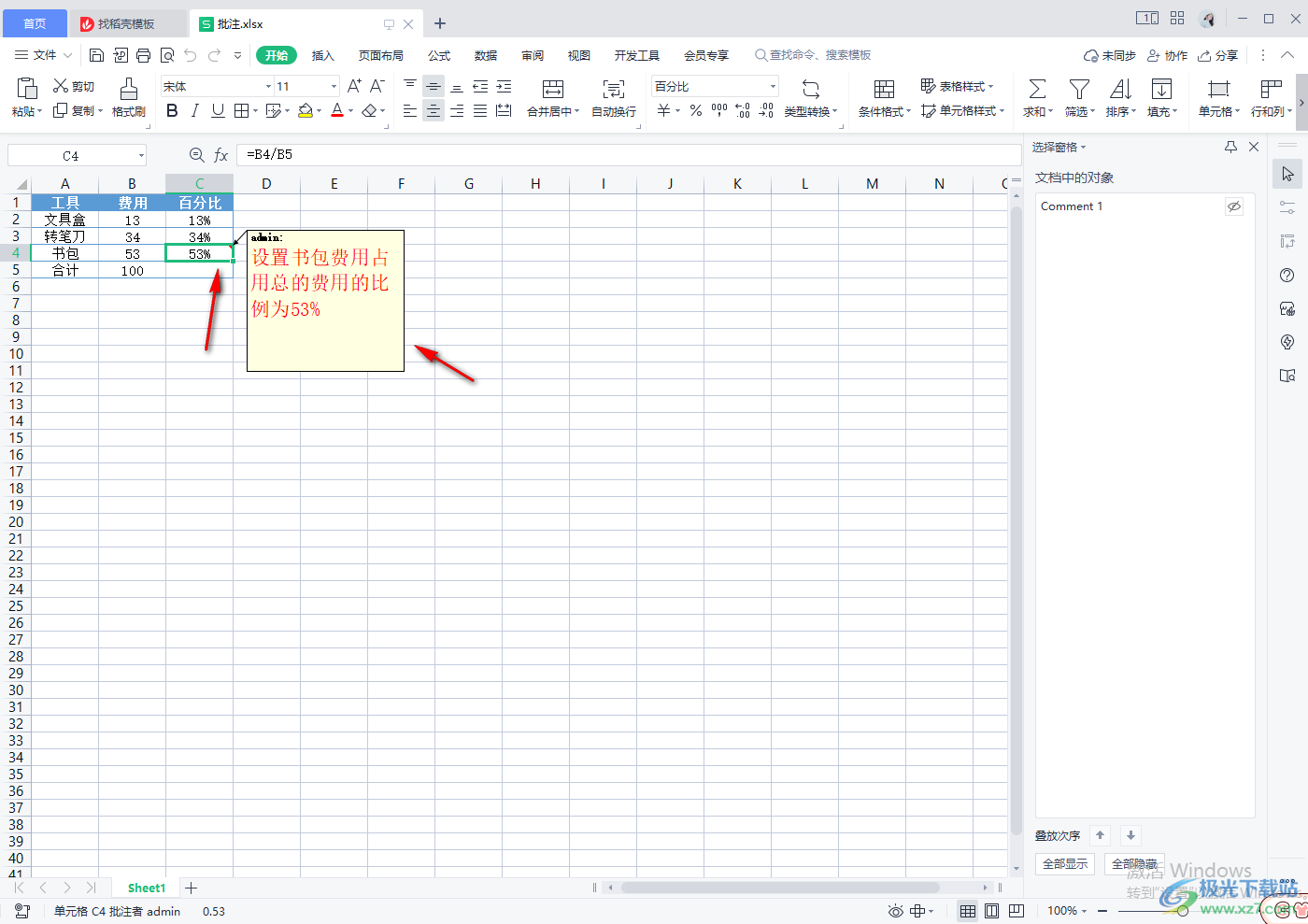Expand Merge and Center (合并居中) options
Image resolution: width=1308 pixels, height=924 pixels.
[x=577, y=112]
